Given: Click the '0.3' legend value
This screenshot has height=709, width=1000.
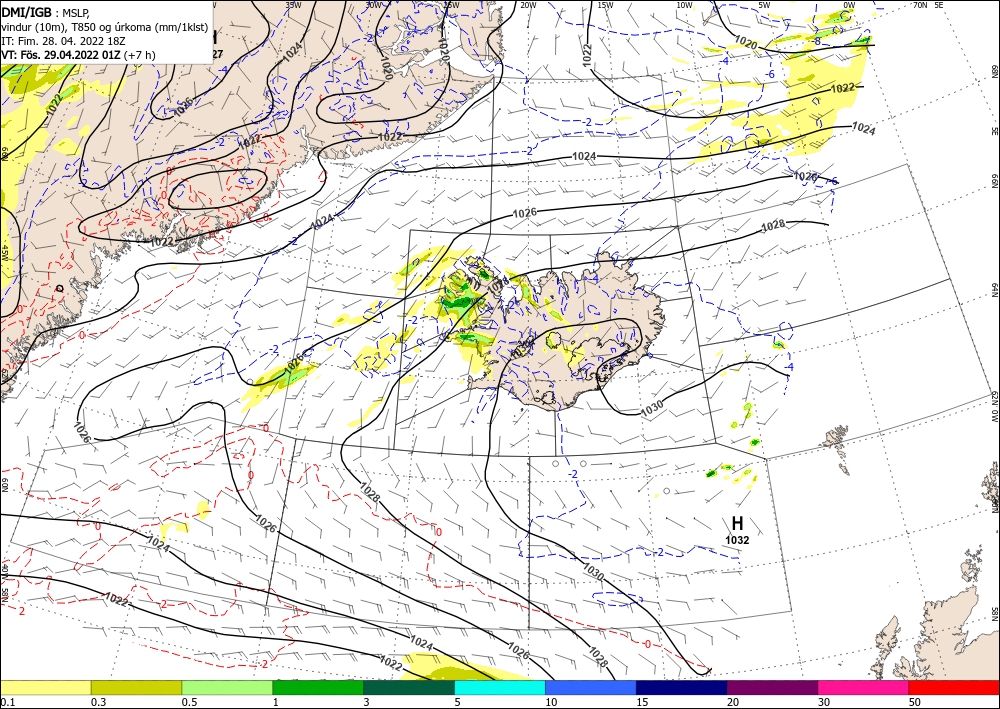Looking at the screenshot, I should (x=98, y=702).
